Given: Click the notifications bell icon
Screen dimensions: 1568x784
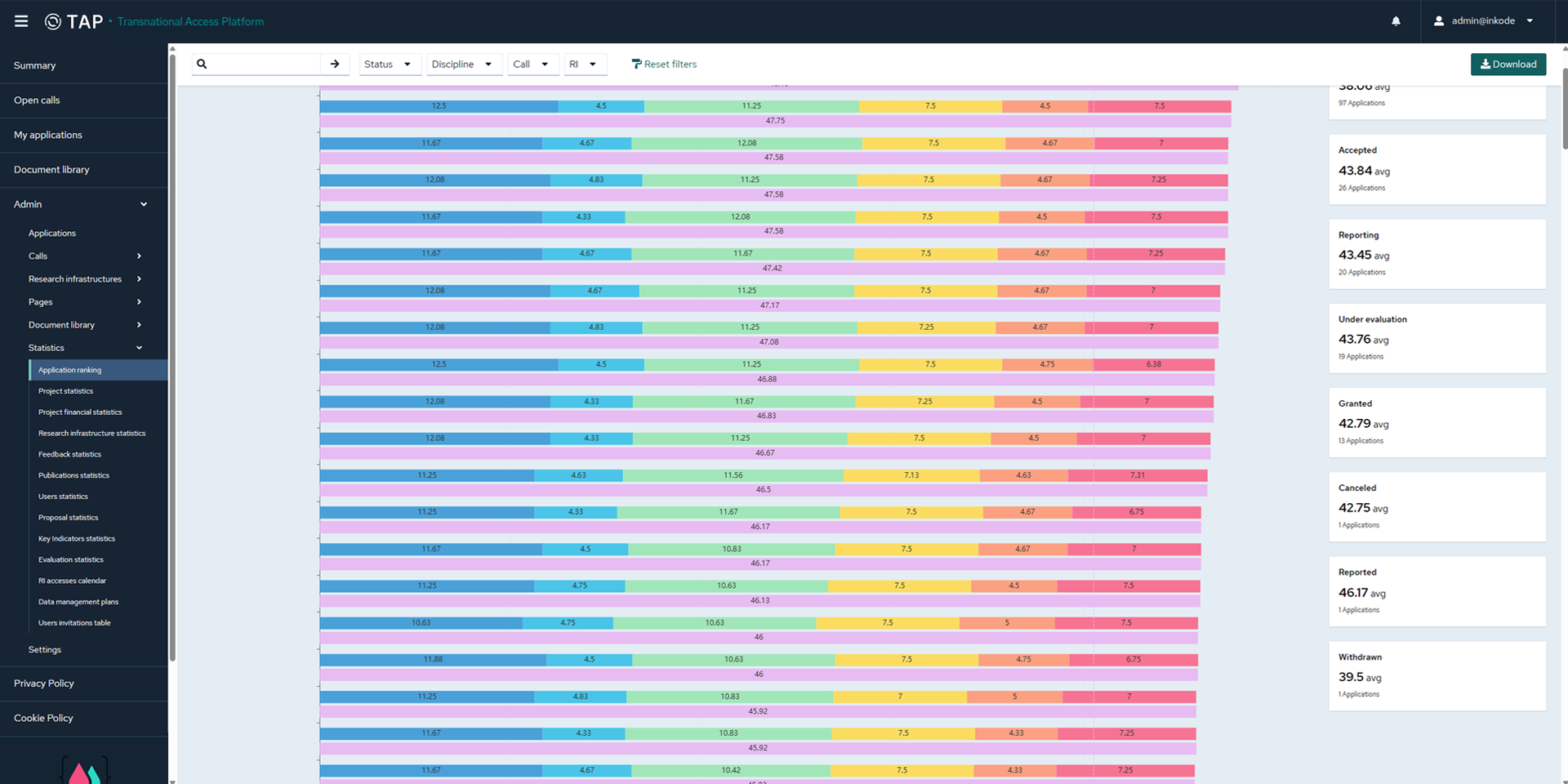Looking at the screenshot, I should pos(1396,21).
